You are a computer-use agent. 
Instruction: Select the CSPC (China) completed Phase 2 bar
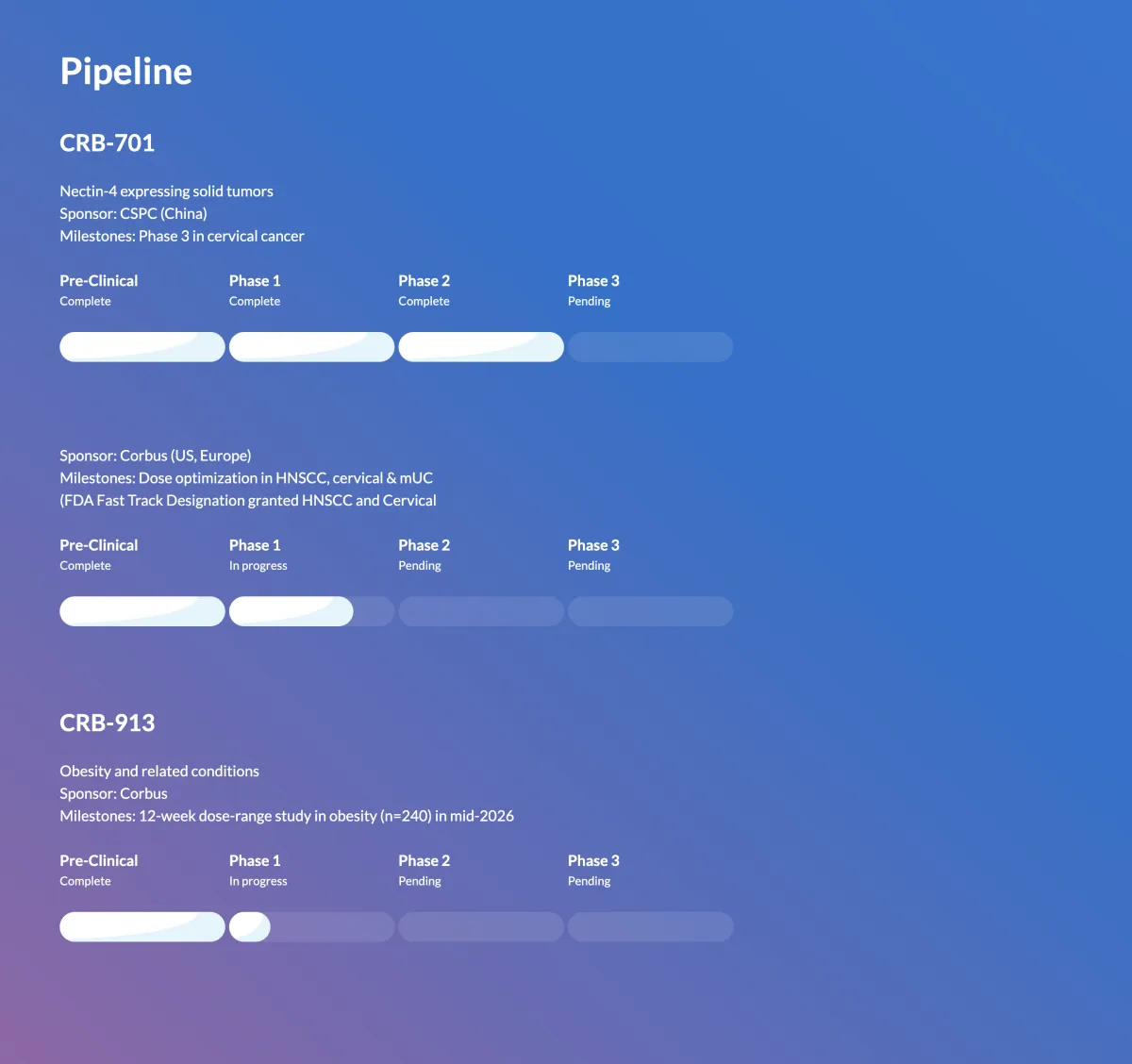coord(481,347)
